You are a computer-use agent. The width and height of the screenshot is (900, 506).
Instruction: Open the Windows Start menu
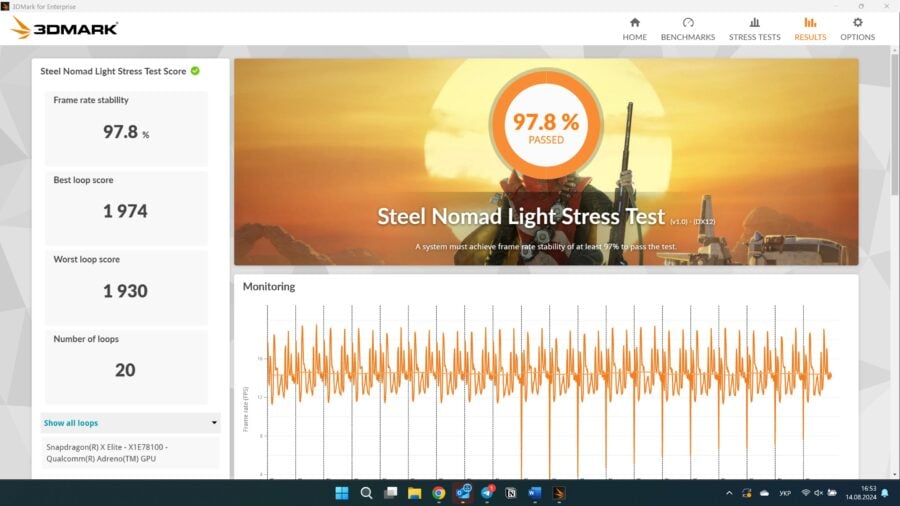tap(342, 493)
